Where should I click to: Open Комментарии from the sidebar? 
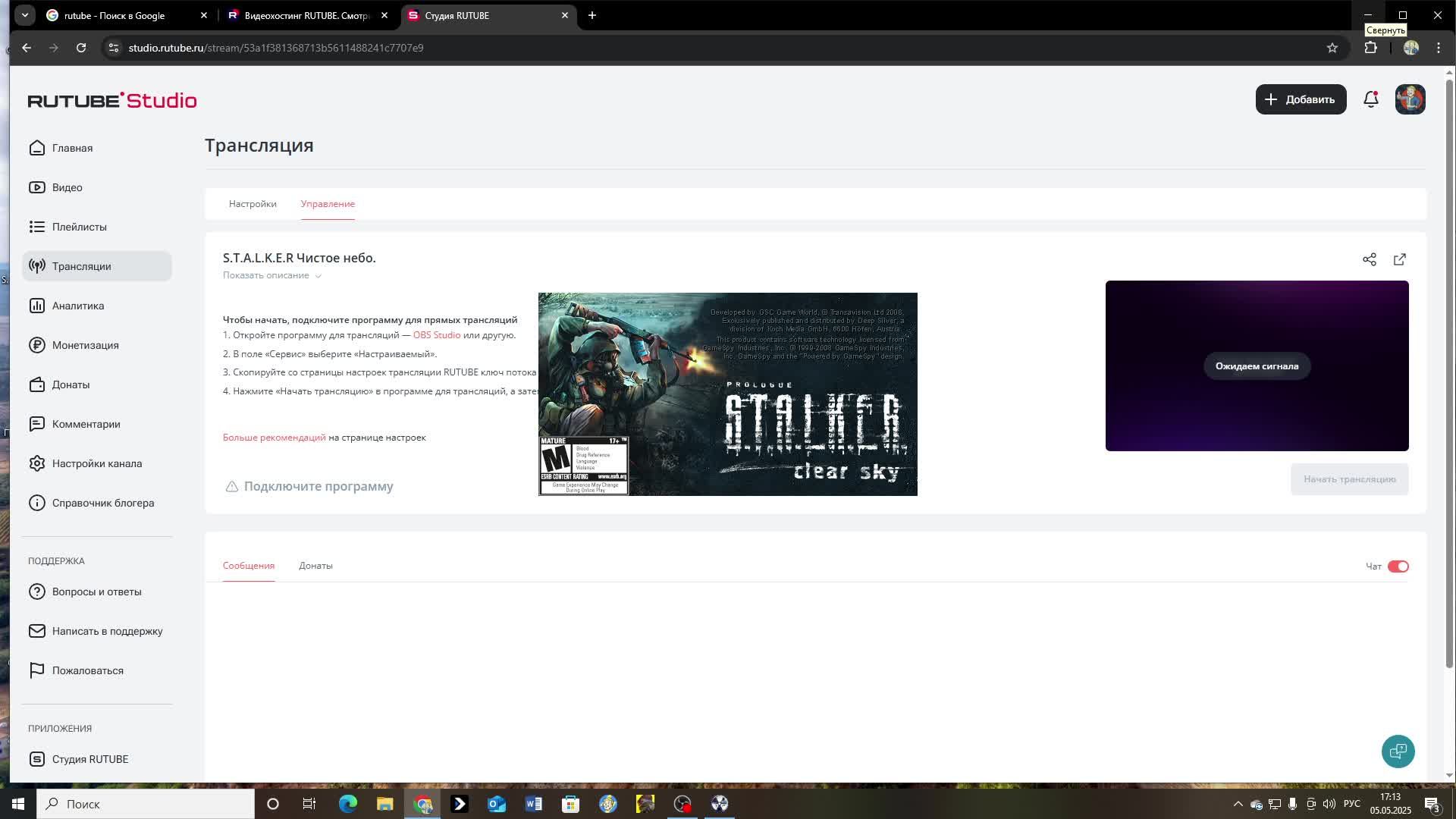[85, 424]
